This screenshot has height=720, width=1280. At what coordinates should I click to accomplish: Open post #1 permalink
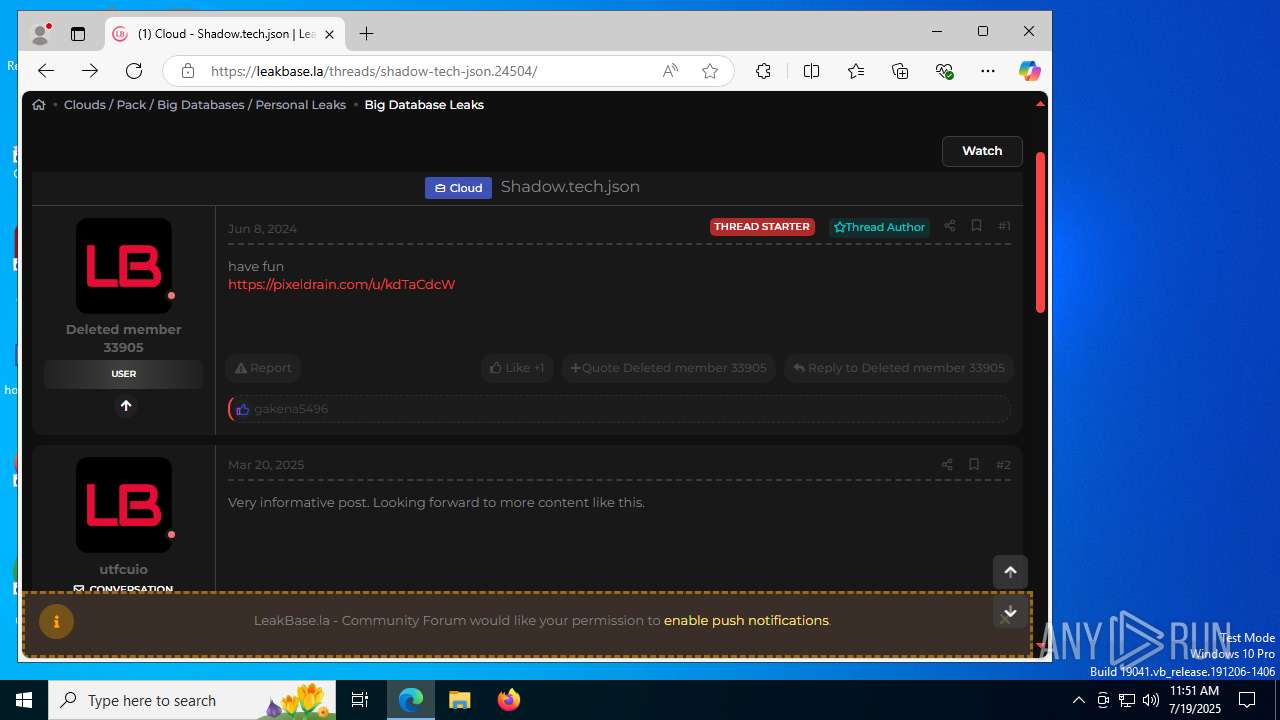click(1004, 226)
